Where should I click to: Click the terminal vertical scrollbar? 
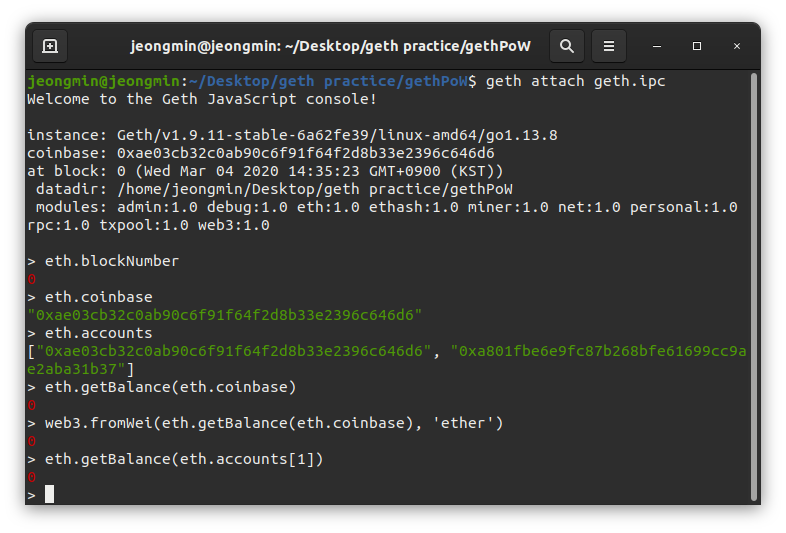coord(753,287)
